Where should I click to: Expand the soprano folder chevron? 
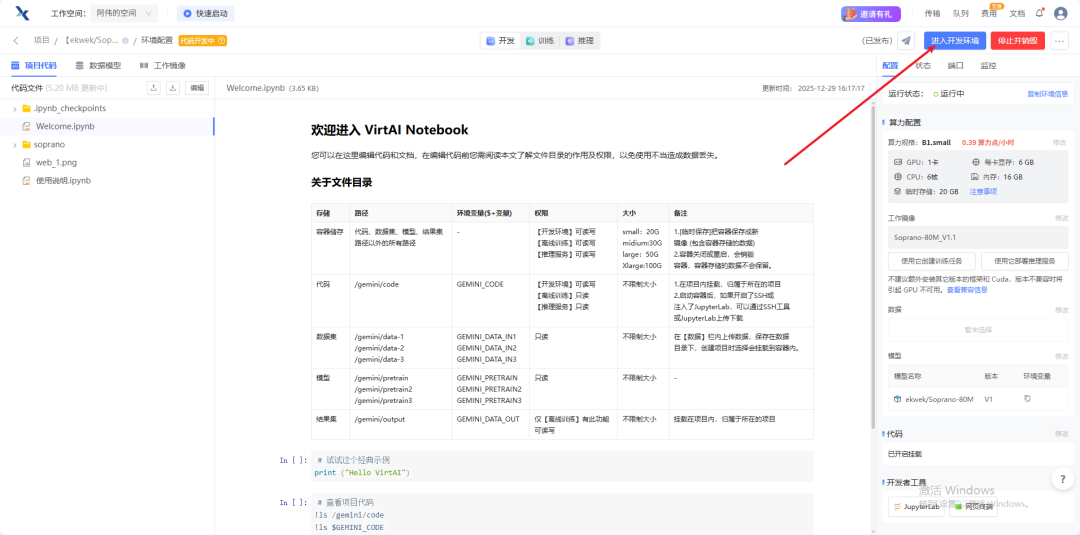(14, 145)
